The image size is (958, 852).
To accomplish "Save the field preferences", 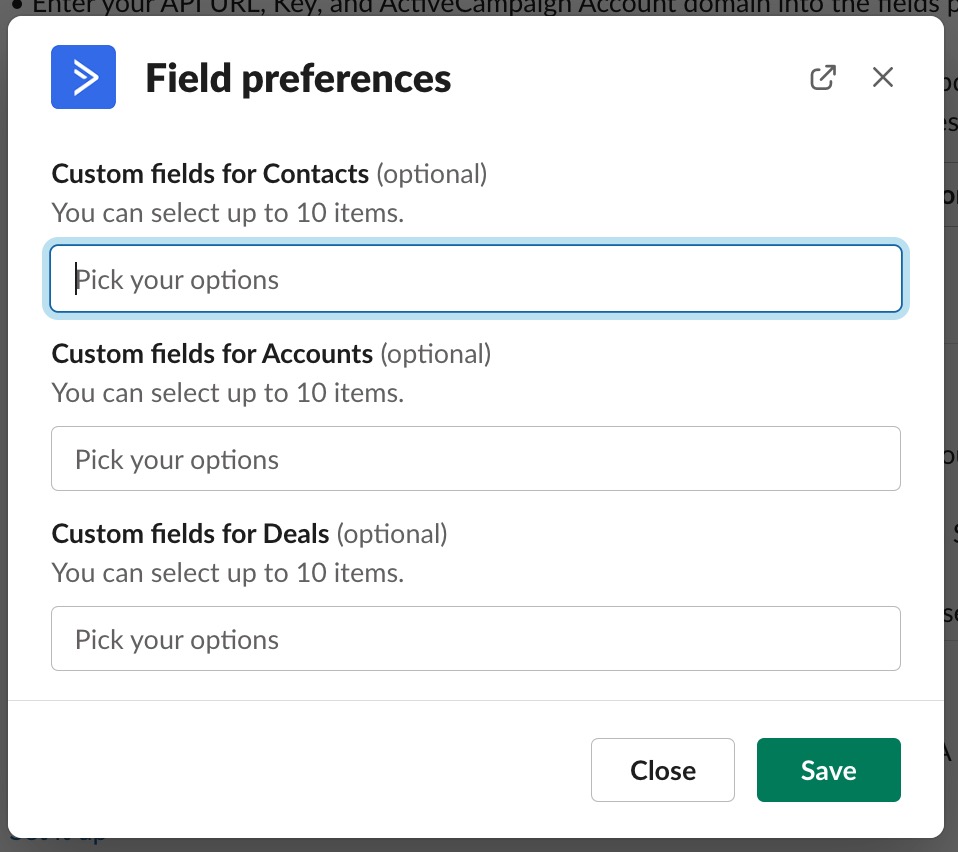I will point(828,770).
